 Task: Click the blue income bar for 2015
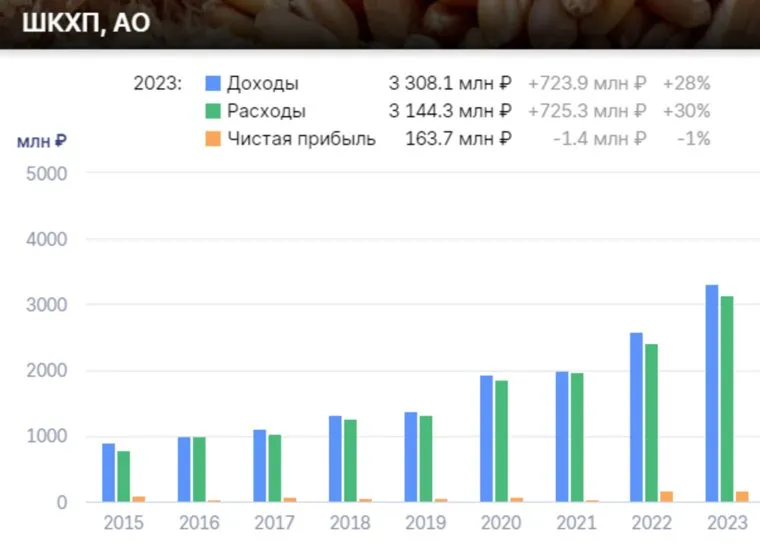(109, 472)
